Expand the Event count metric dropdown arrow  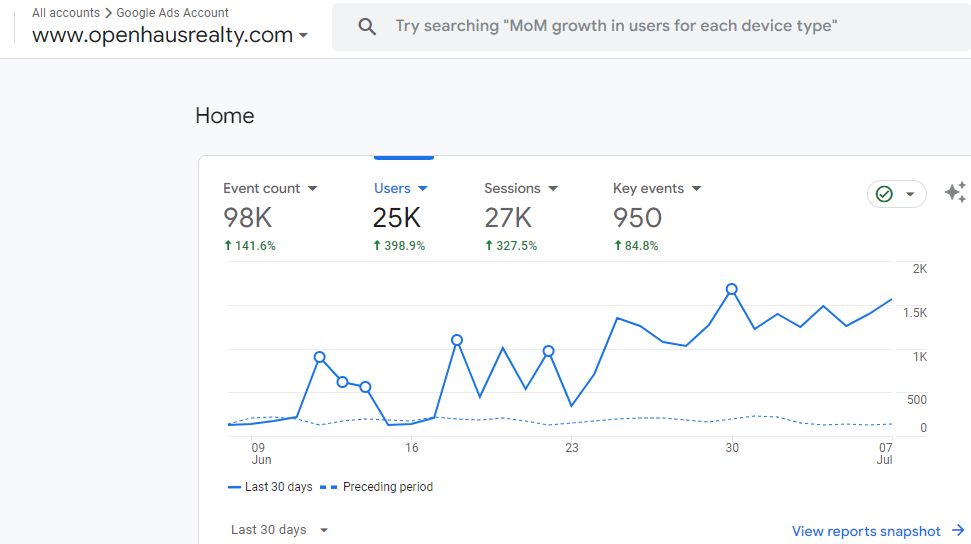[312, 189]
